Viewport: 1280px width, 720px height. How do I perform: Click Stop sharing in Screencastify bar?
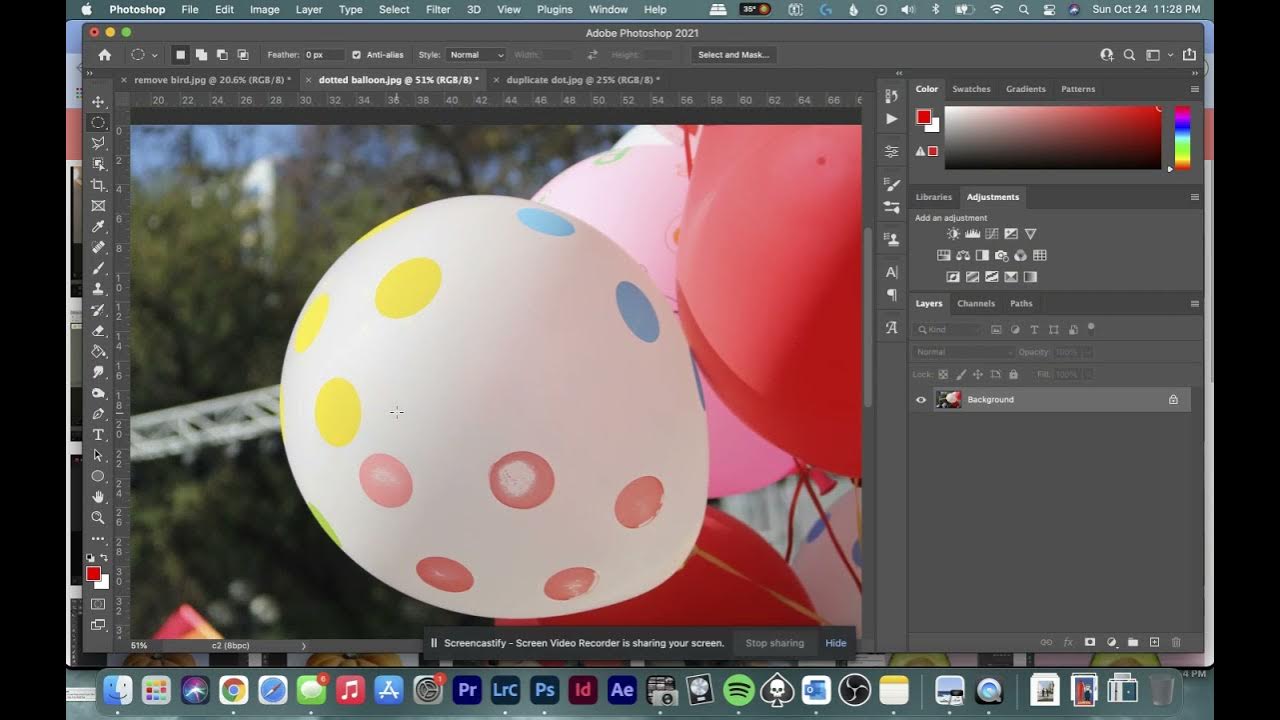[775, 643]
